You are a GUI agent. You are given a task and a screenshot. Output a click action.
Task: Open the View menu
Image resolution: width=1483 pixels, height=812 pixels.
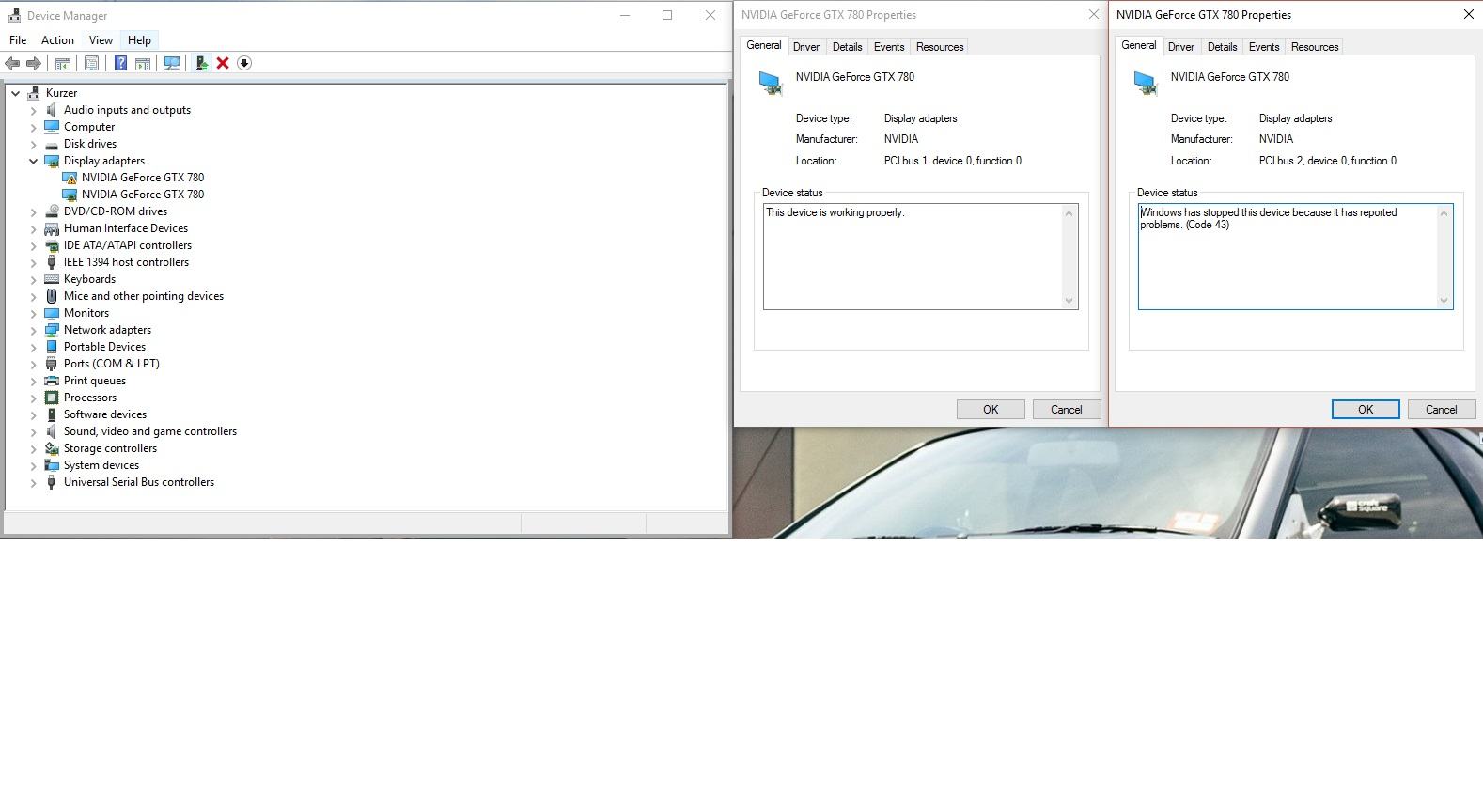coord(101,40)
